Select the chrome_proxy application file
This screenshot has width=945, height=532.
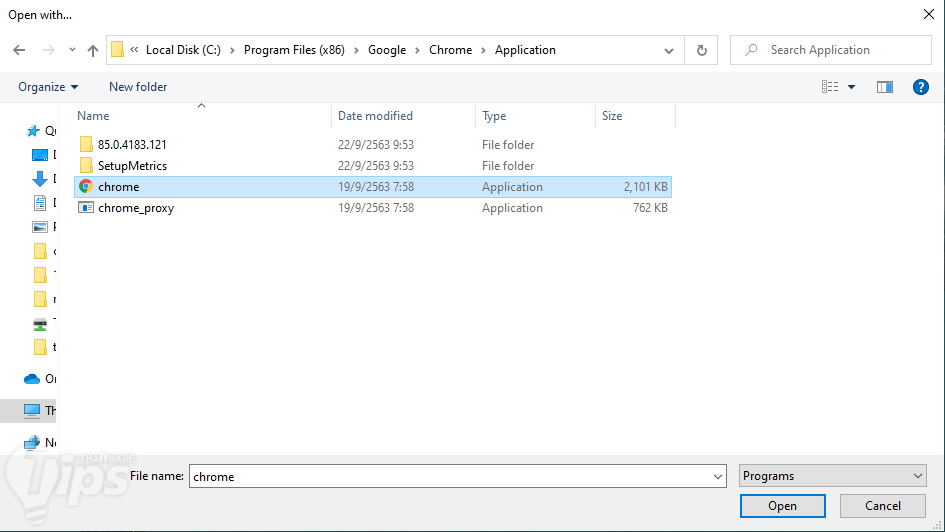(x=135, y=208)
